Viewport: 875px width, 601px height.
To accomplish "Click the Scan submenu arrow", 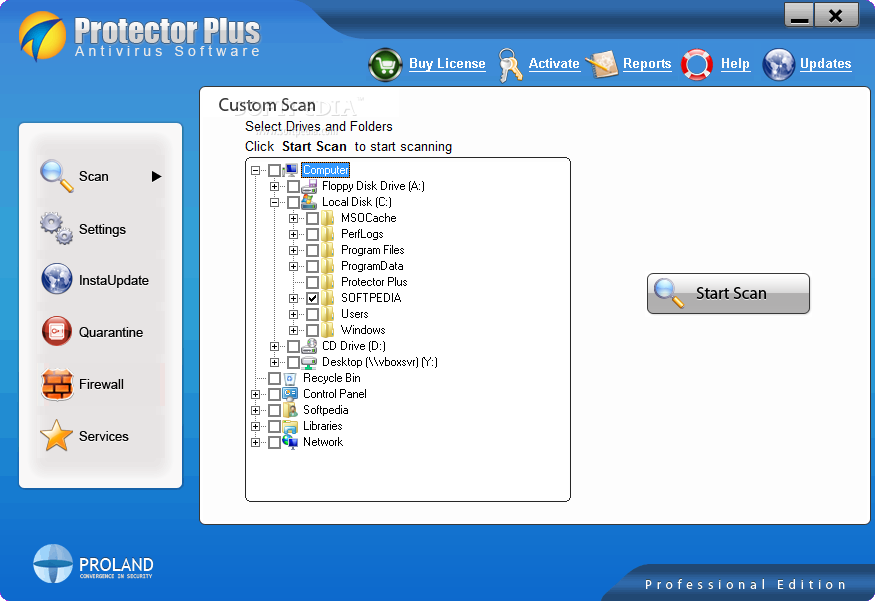I will (156, 176).
